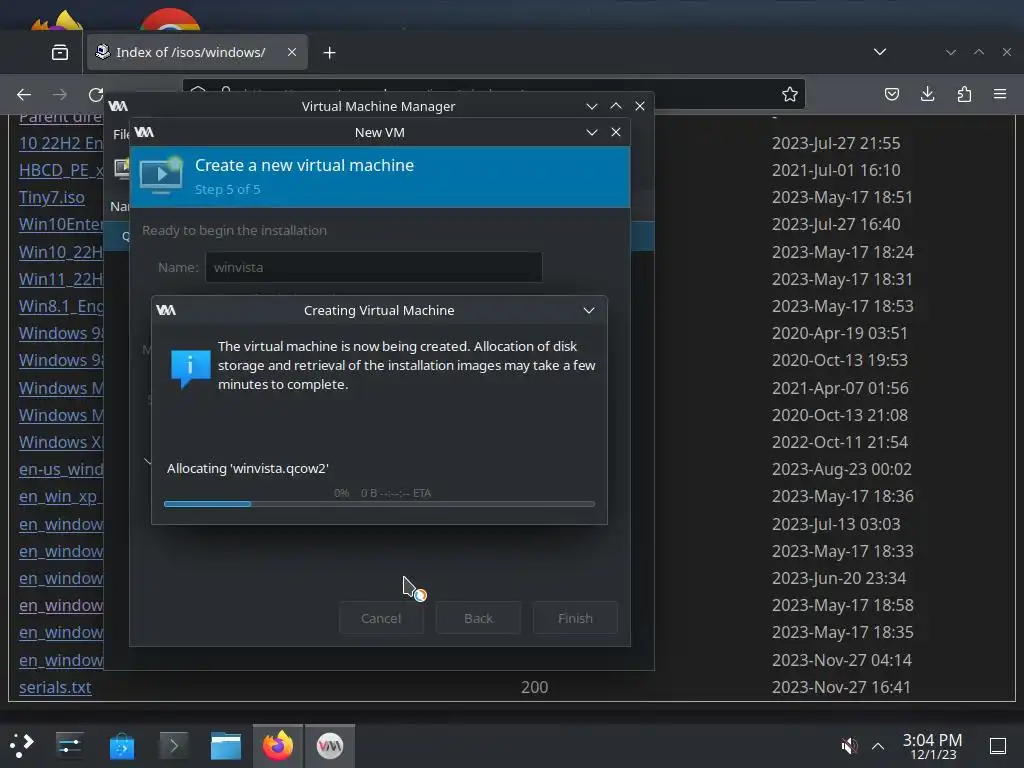Image resolution: width=1024 pixels, height=768 pixels.
Task: Click the muted volume tray icon
Action: click(x=849, y=746)
